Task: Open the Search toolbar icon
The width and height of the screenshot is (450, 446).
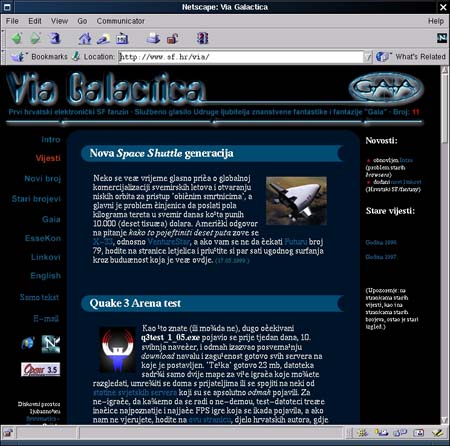Action: pos(104,39)
